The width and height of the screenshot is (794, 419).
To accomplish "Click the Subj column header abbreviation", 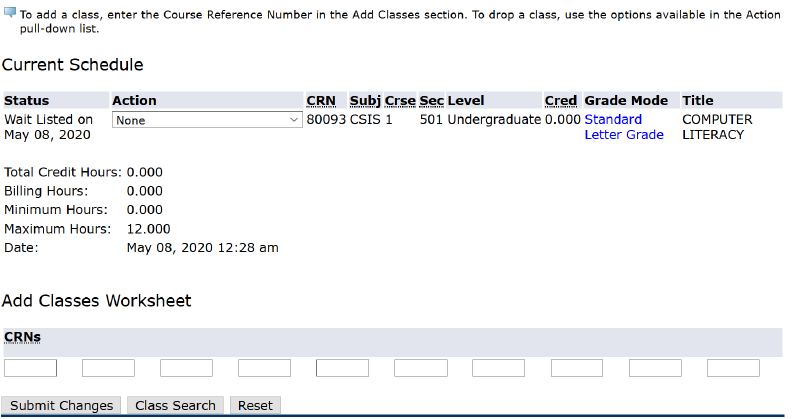I will pos(364,101).
